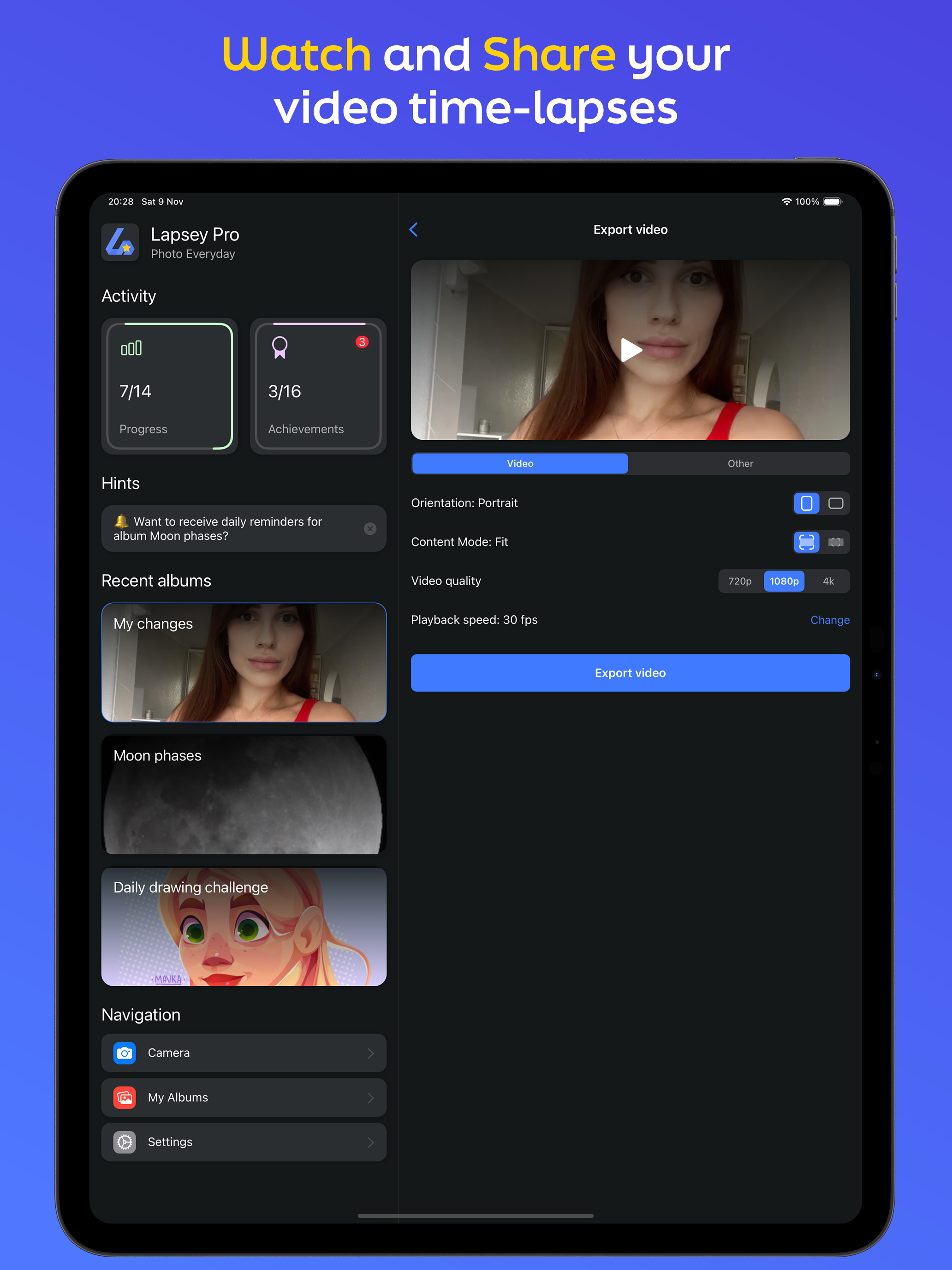Tap the home indicator bar

(x=476, y=1216)
